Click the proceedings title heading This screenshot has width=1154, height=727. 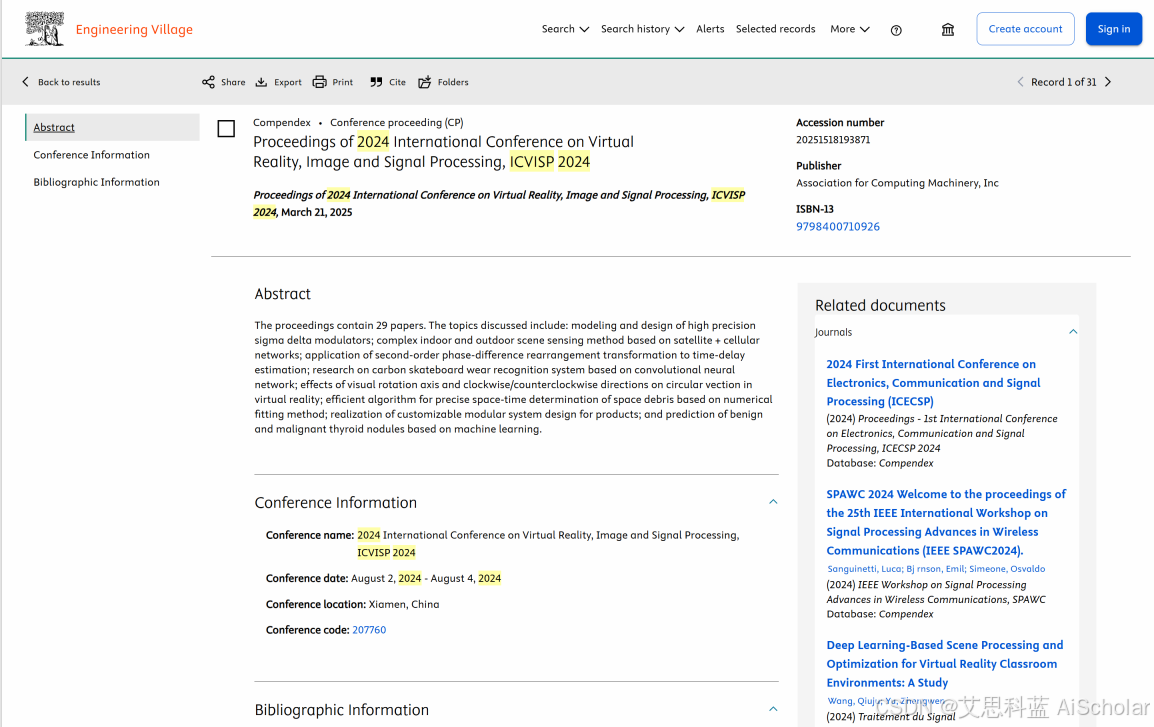(x=443, y=152)
